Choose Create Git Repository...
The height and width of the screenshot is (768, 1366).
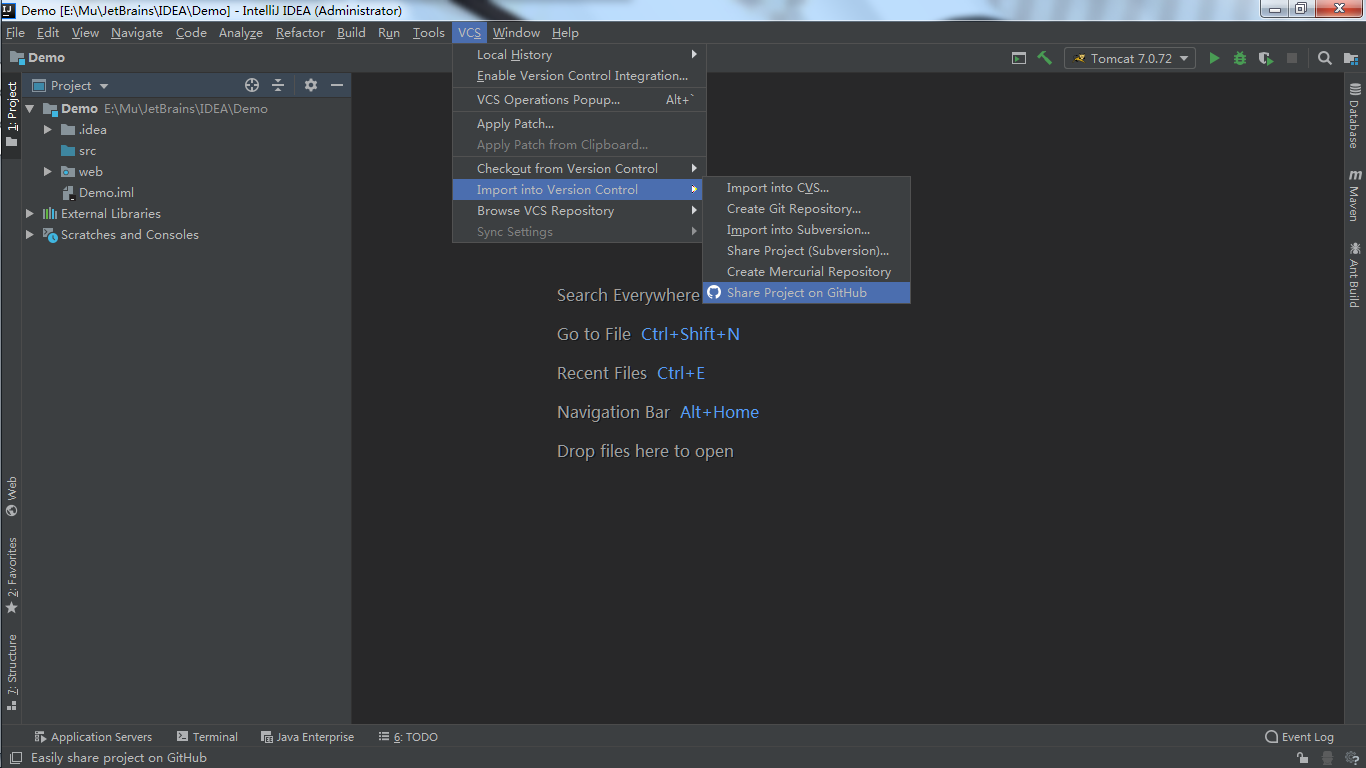coord(806,209)
